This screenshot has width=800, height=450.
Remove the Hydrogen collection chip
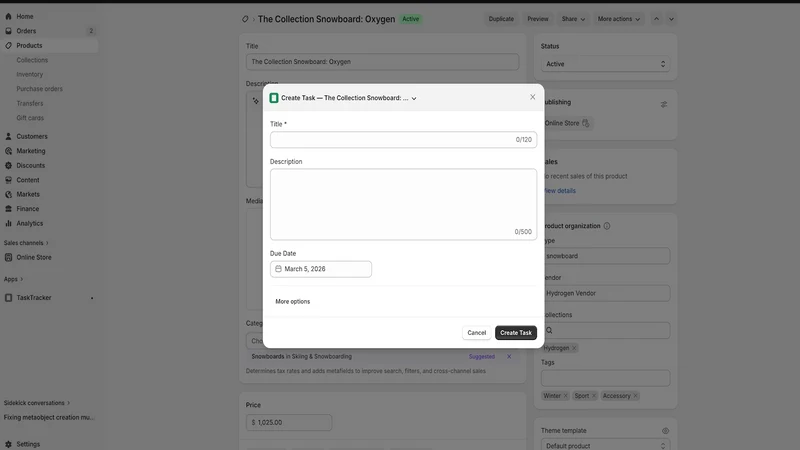[574, 348]
